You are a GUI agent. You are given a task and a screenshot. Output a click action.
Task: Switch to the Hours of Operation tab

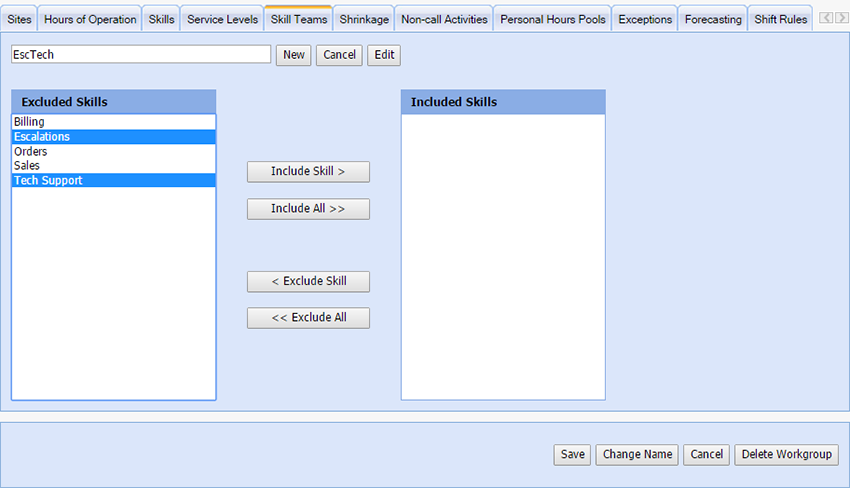[x=90, y=19]
